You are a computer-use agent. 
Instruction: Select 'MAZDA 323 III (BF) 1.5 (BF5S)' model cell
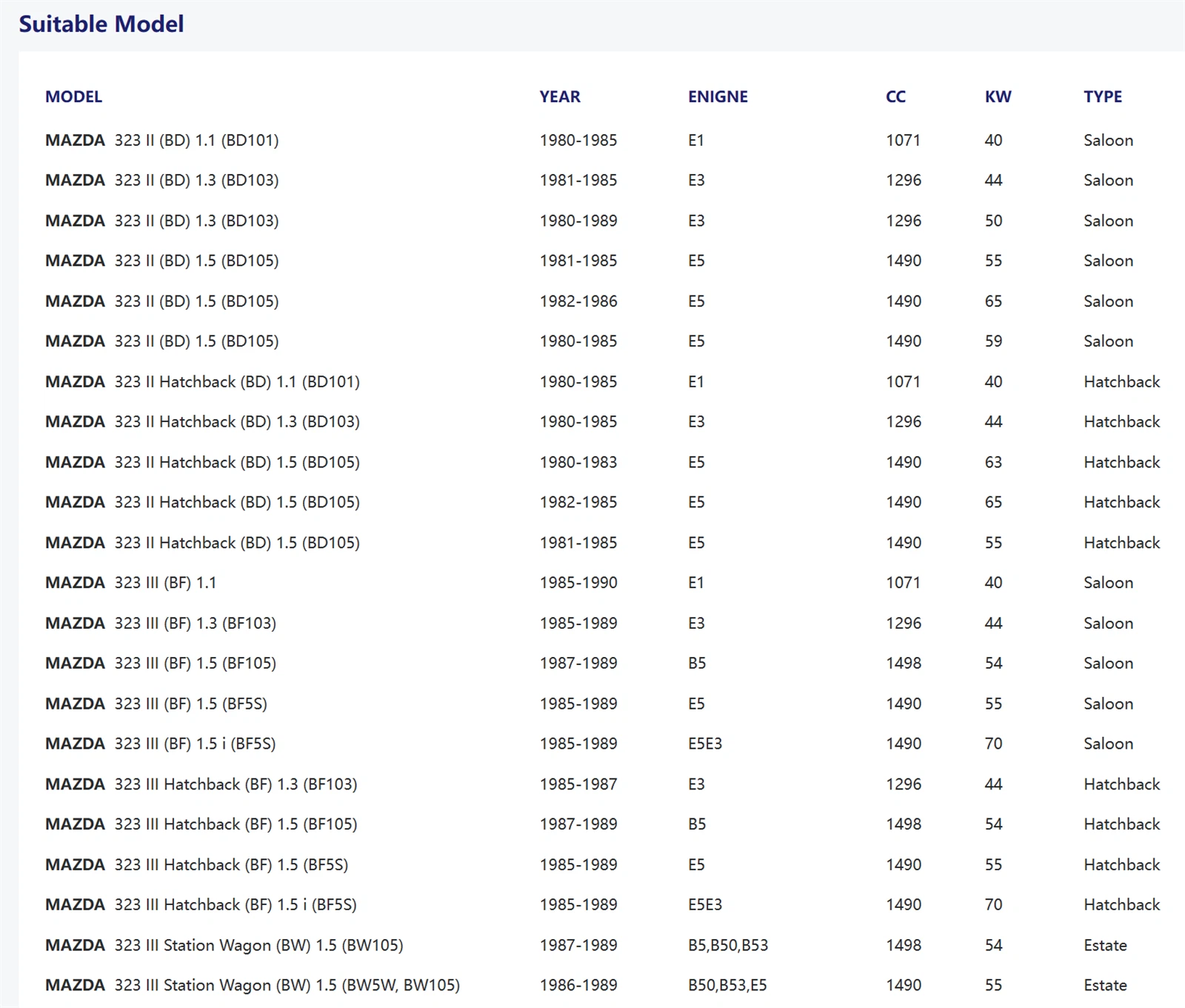point(156,704)
